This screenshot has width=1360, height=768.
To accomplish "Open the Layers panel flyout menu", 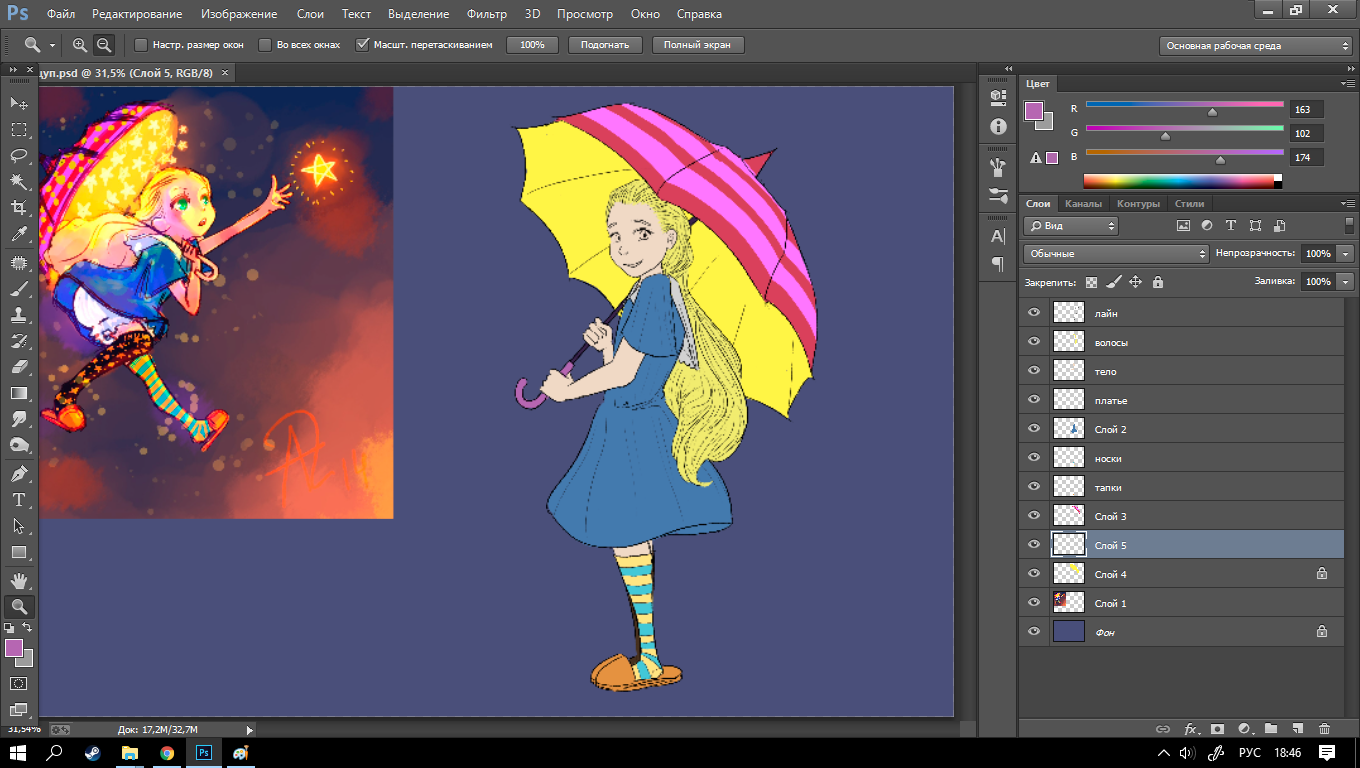I will click(x=1349, y=204).
